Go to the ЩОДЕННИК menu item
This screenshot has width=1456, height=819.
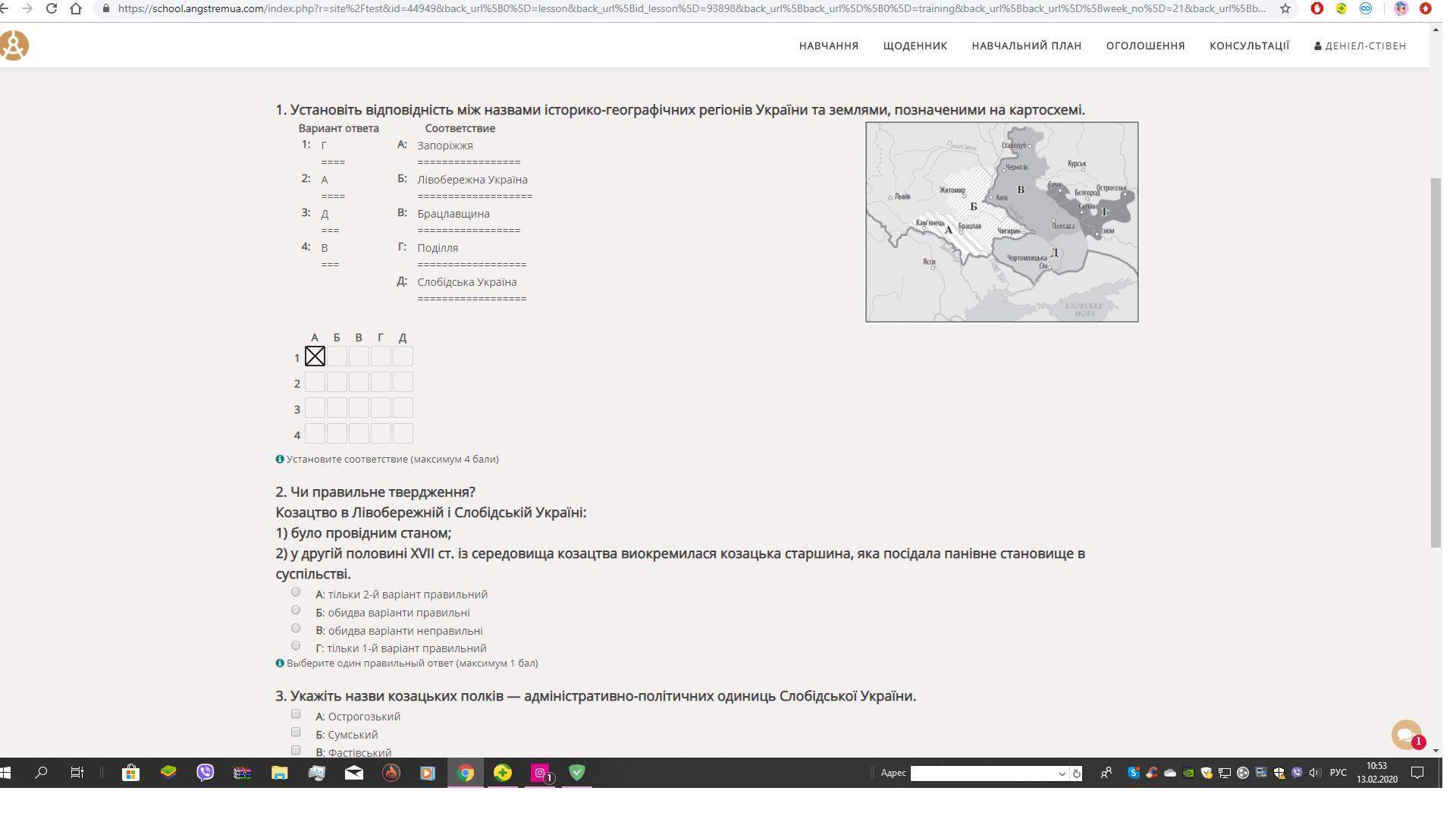pyautogui.click(x=915, y=45)
